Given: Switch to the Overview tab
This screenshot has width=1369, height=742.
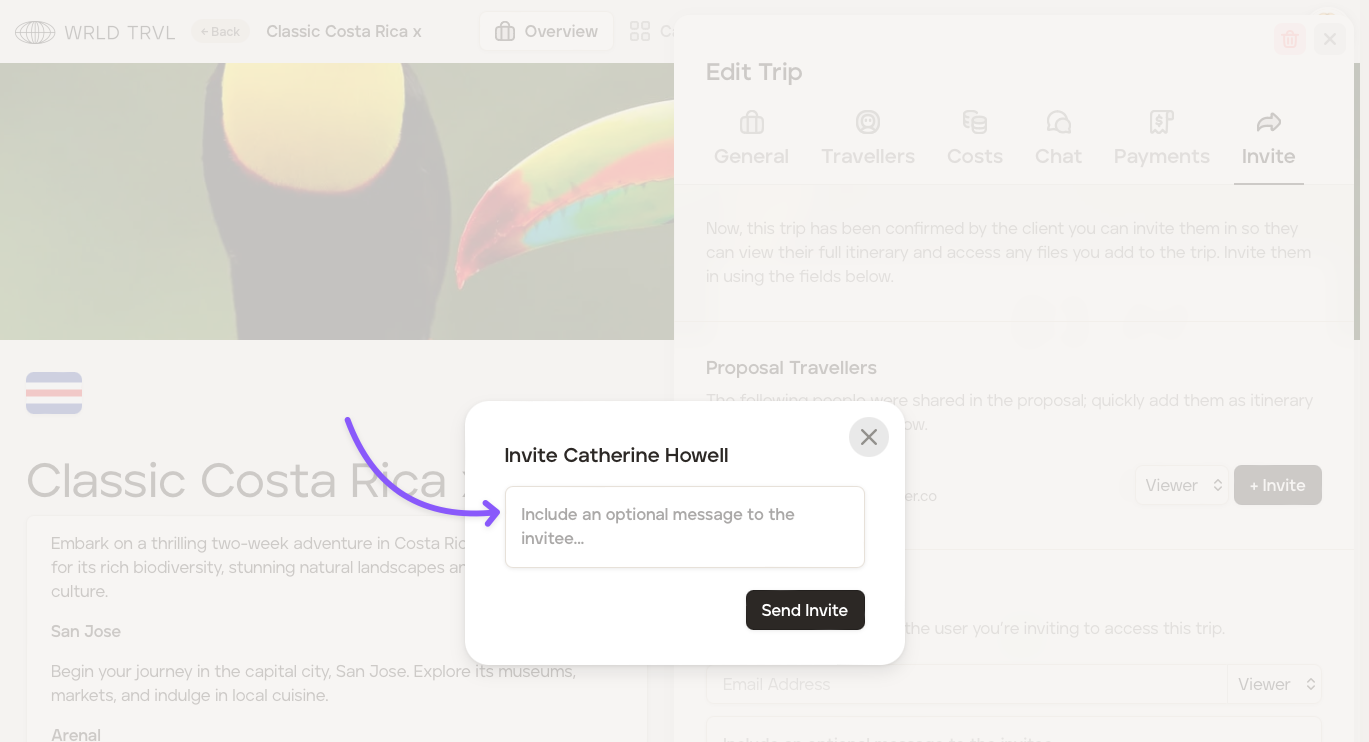Looking at the screenshot, I should coord(546,32).
